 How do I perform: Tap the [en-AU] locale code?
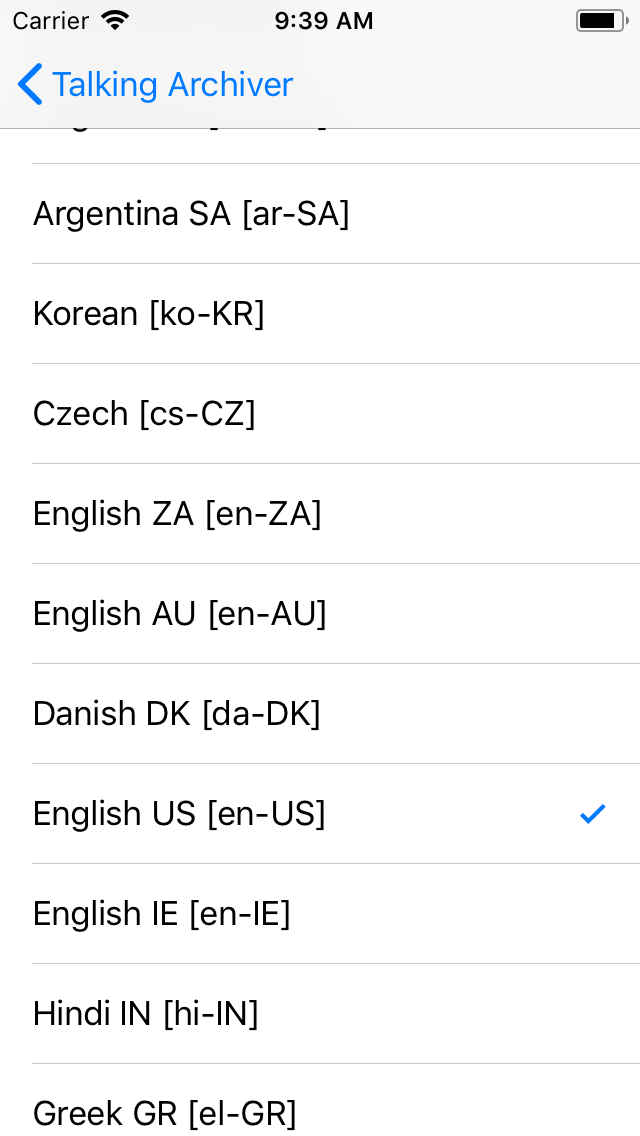click(x=267, y=614)
